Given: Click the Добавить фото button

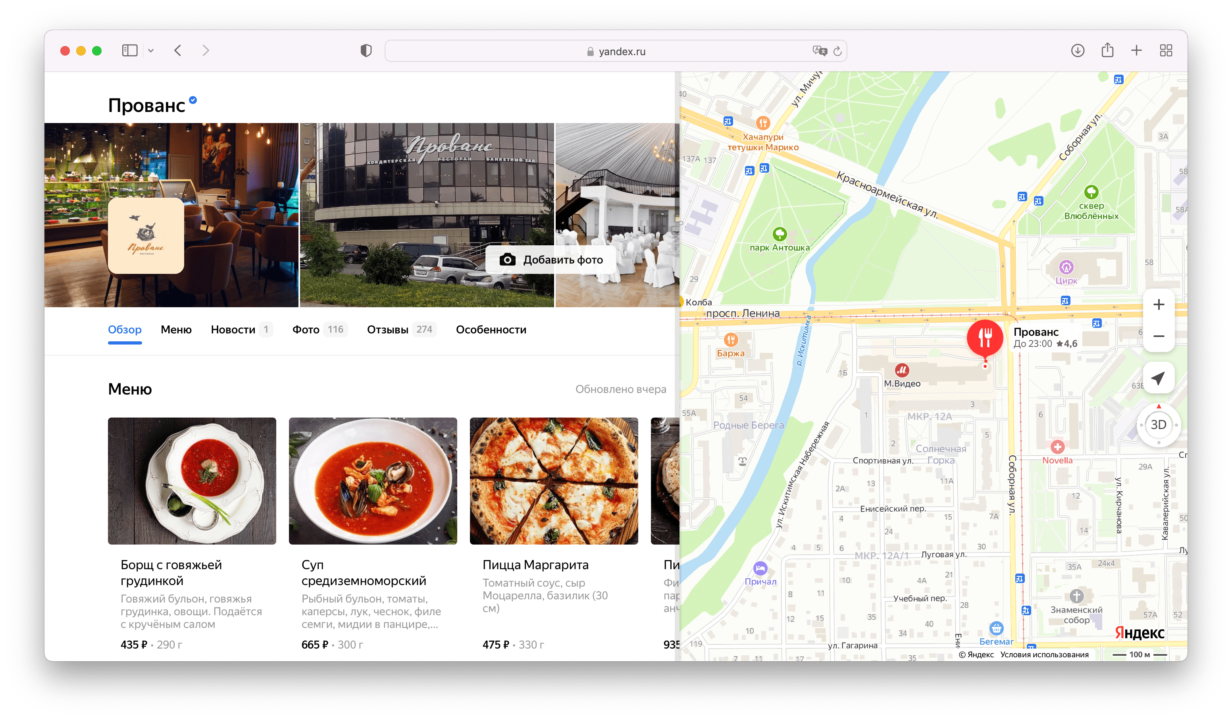Looking at the screenshot, I should click(x=552, y=260).
